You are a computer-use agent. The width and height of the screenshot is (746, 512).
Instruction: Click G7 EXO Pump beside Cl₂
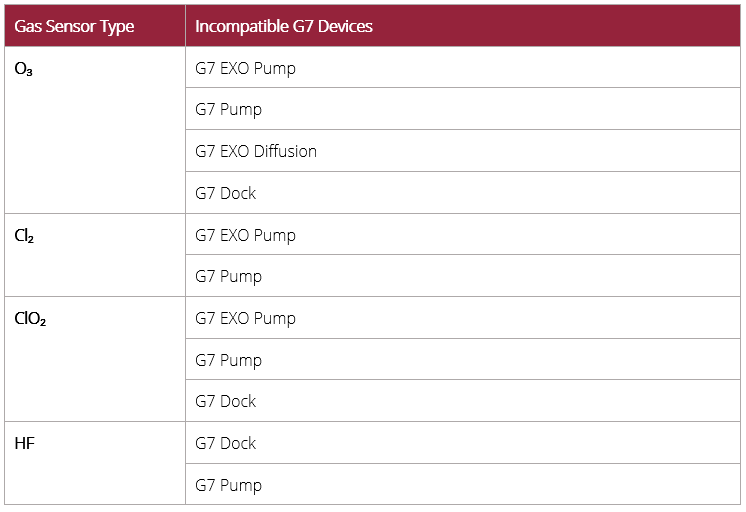[x=245, y=236]
